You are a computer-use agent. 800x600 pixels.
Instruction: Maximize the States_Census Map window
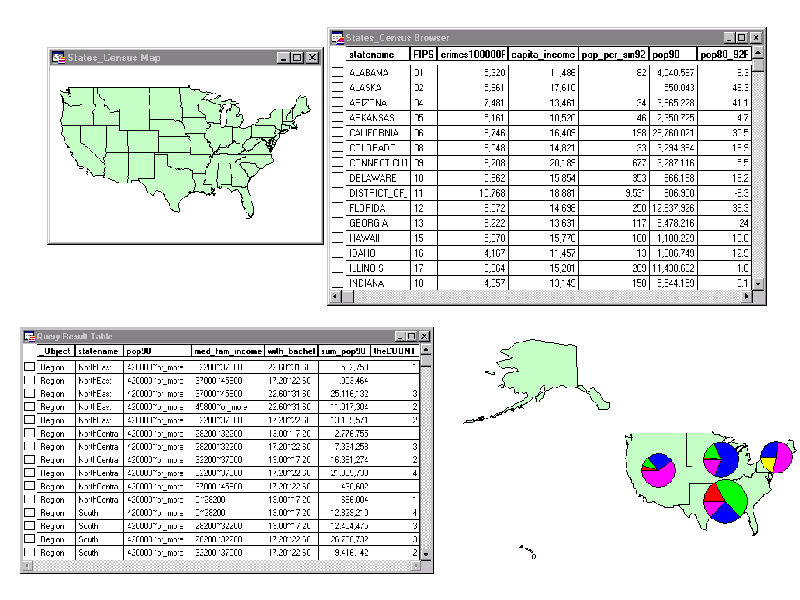[x=297, y=58]
